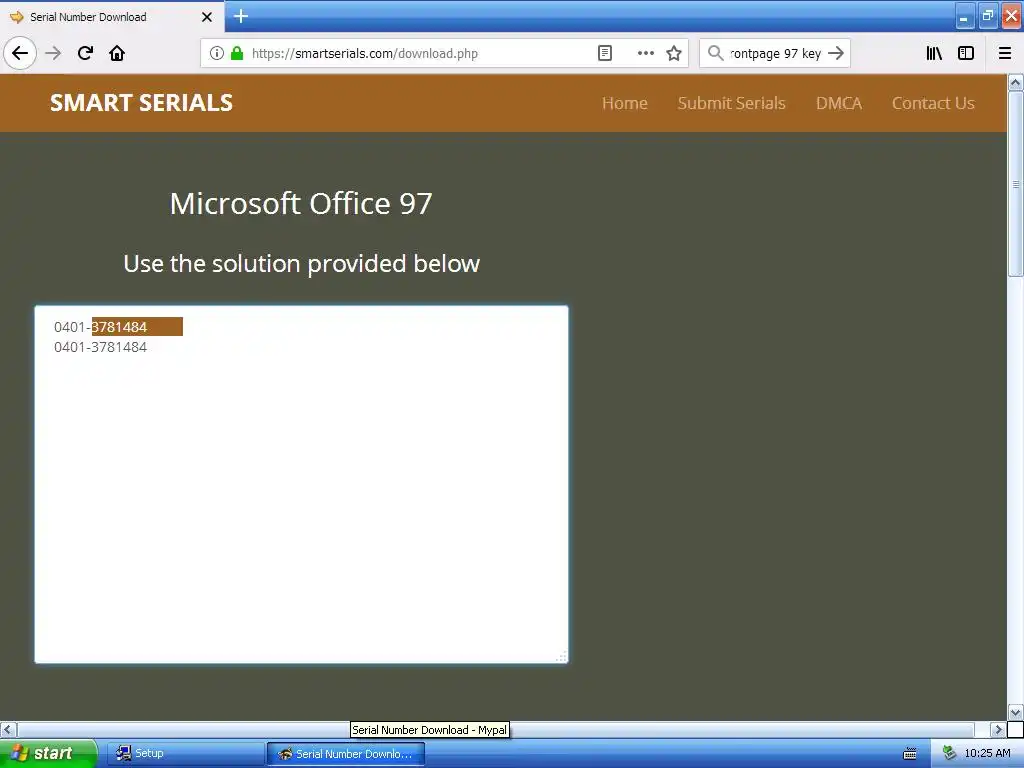1024x768 pixels.
Task: Click the vertical scrollbar thumb
Action: tap(1016, 184)
